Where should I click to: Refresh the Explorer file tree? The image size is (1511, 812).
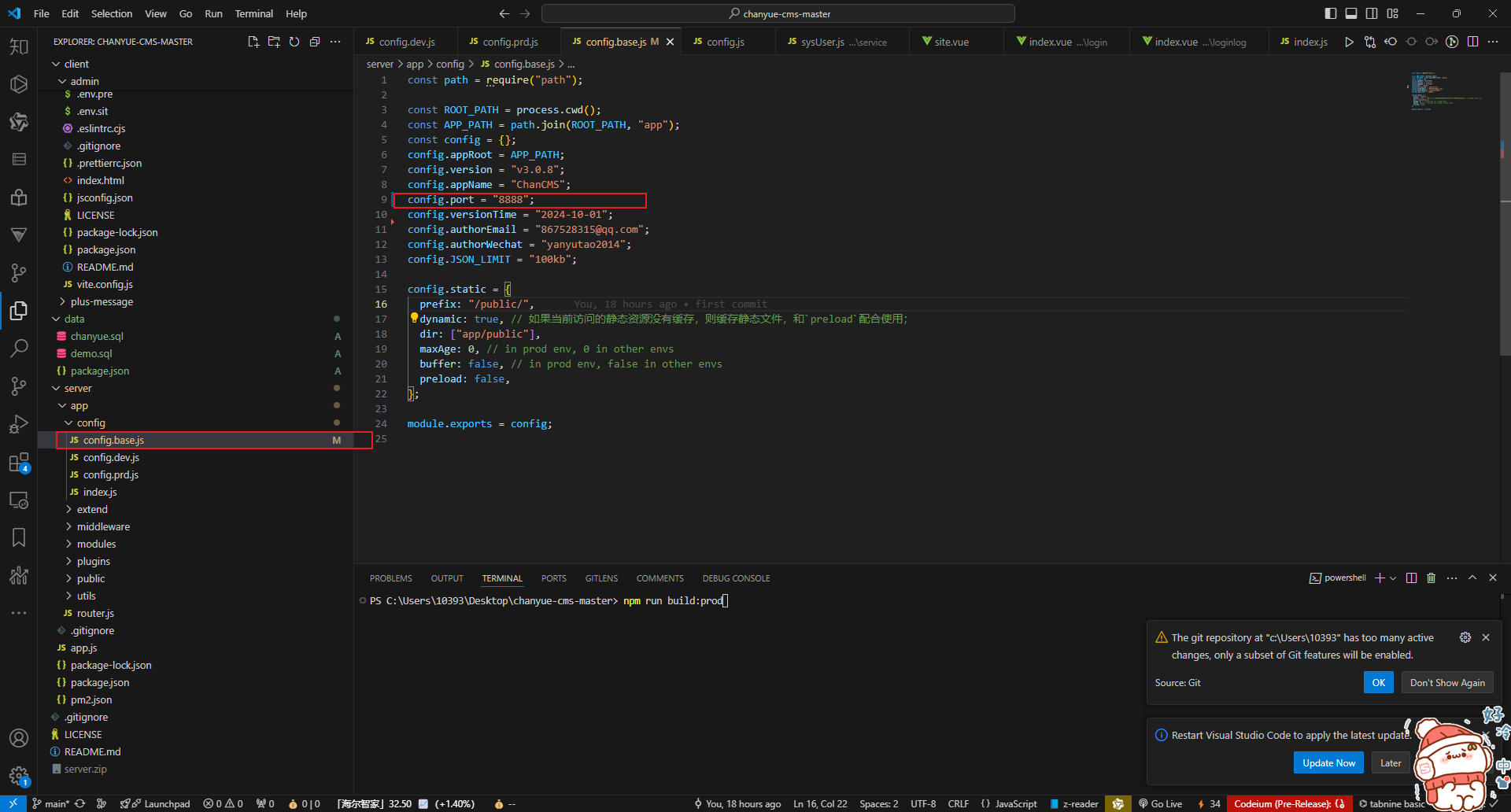[294, 42]
